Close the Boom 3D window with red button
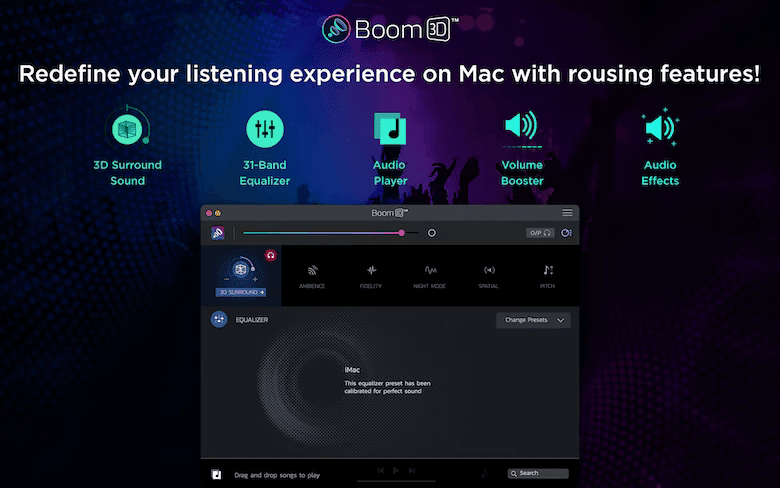 (209, 213)
